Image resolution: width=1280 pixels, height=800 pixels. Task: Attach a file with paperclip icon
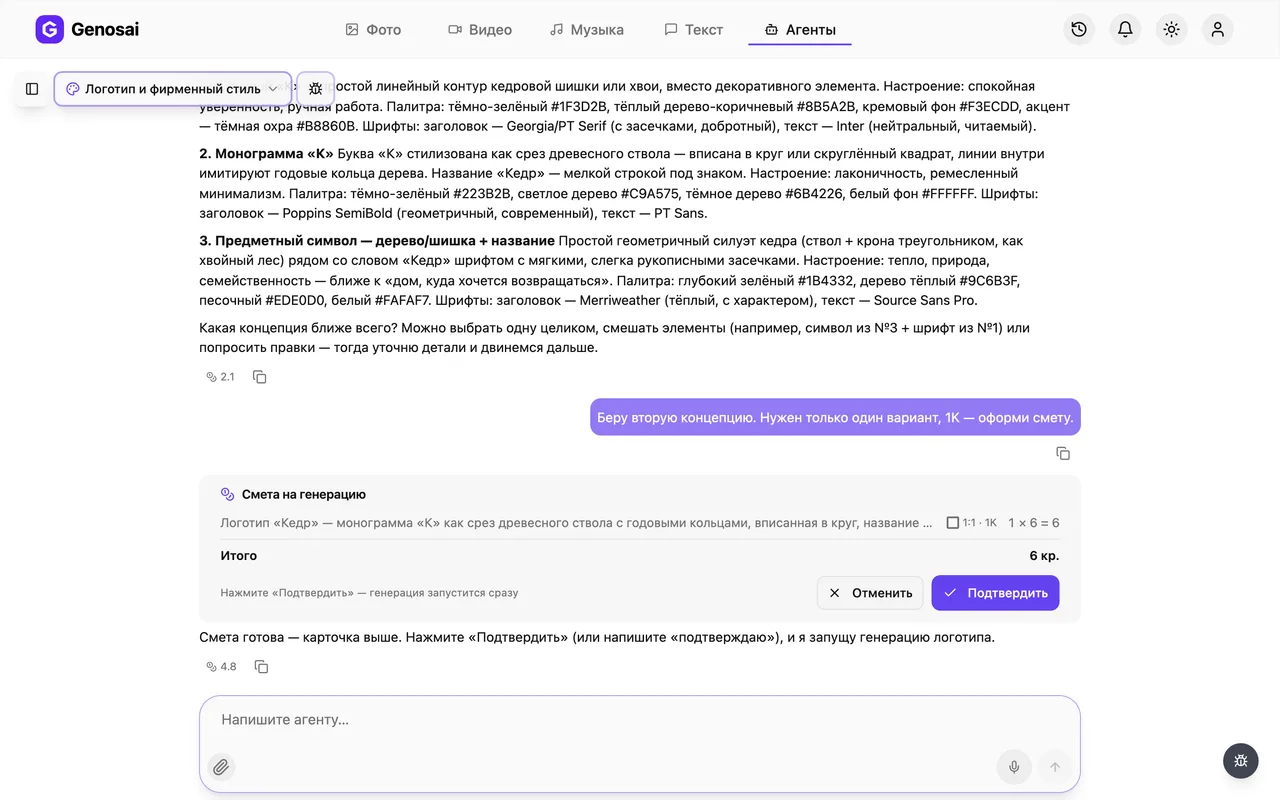[221, 767]
